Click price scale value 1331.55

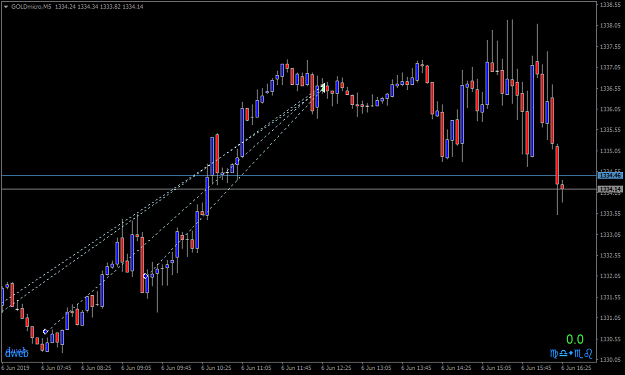(x=610, y=297)
